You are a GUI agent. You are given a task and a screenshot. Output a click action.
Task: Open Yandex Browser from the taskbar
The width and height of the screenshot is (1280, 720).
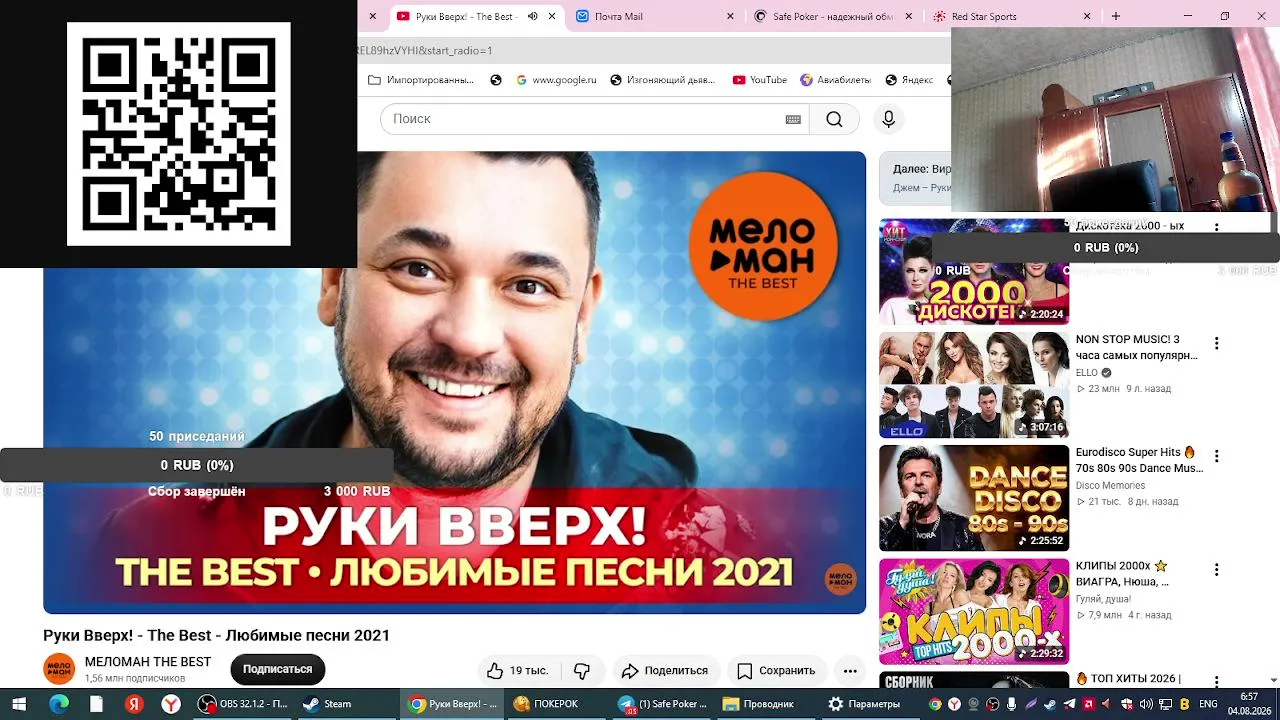pyautogui.click(x=172, y=704)
